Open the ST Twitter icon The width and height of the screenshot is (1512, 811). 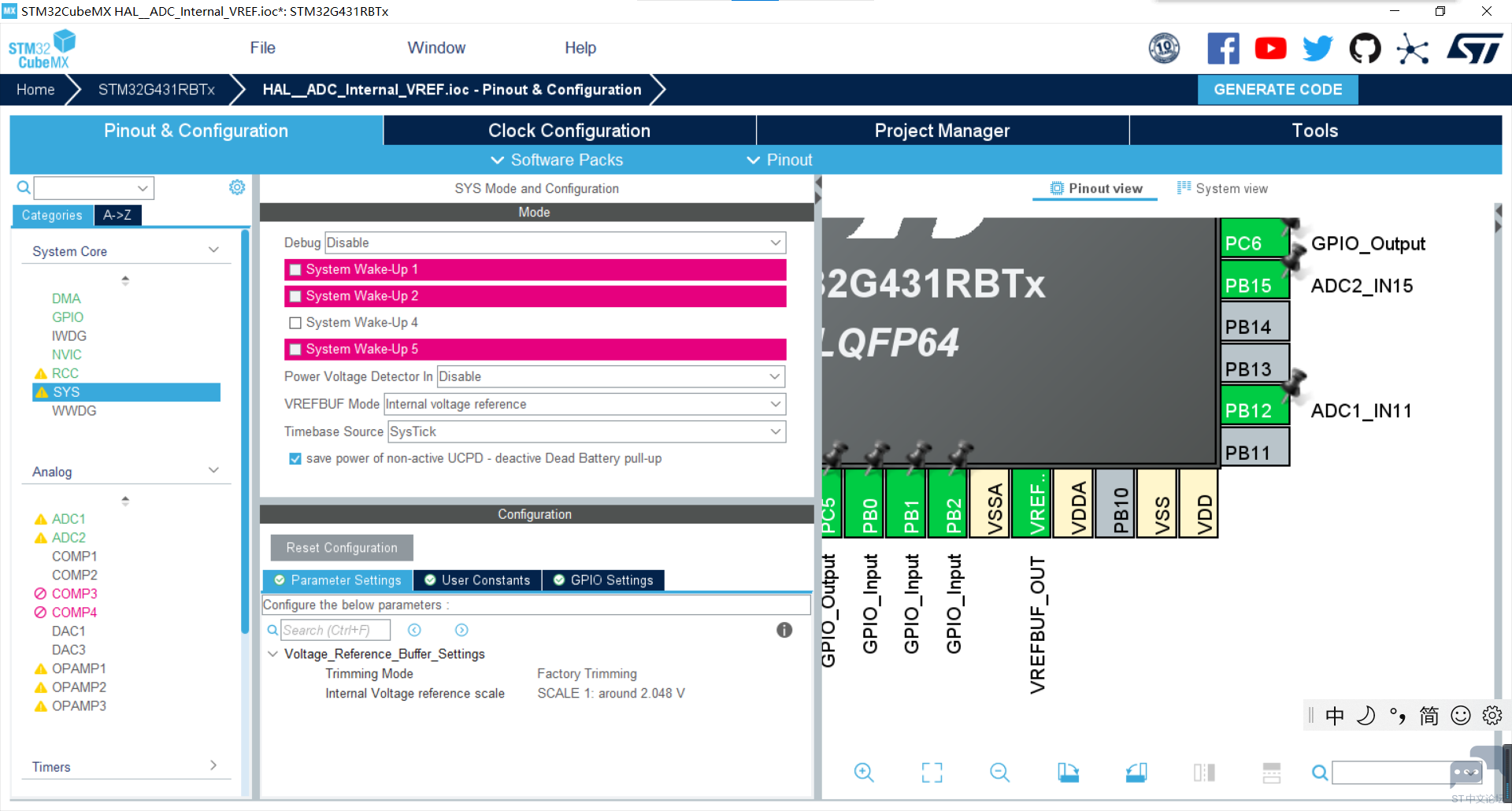(x=1317, y=49)
